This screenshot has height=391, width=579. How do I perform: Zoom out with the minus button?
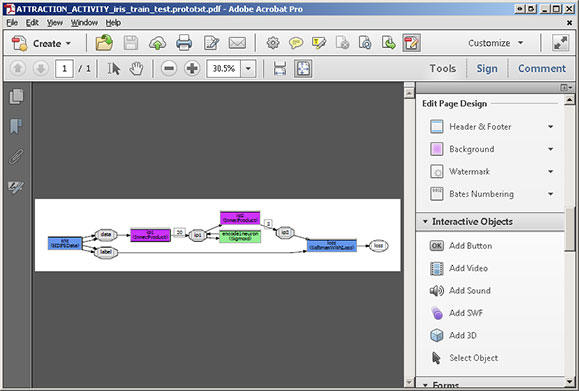click(169, 69)
